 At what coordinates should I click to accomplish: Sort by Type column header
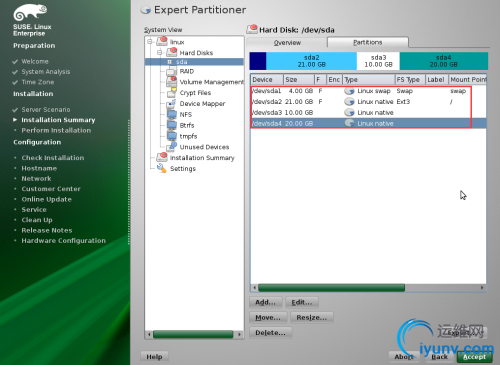pyautogui.click(x=369, y=80)
